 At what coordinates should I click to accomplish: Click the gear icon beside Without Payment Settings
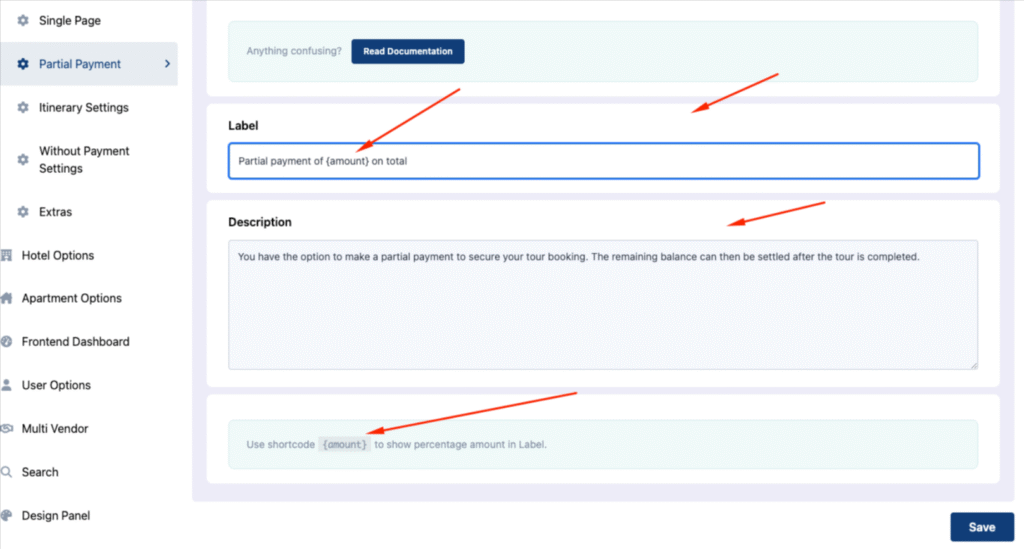pos(23,159)
